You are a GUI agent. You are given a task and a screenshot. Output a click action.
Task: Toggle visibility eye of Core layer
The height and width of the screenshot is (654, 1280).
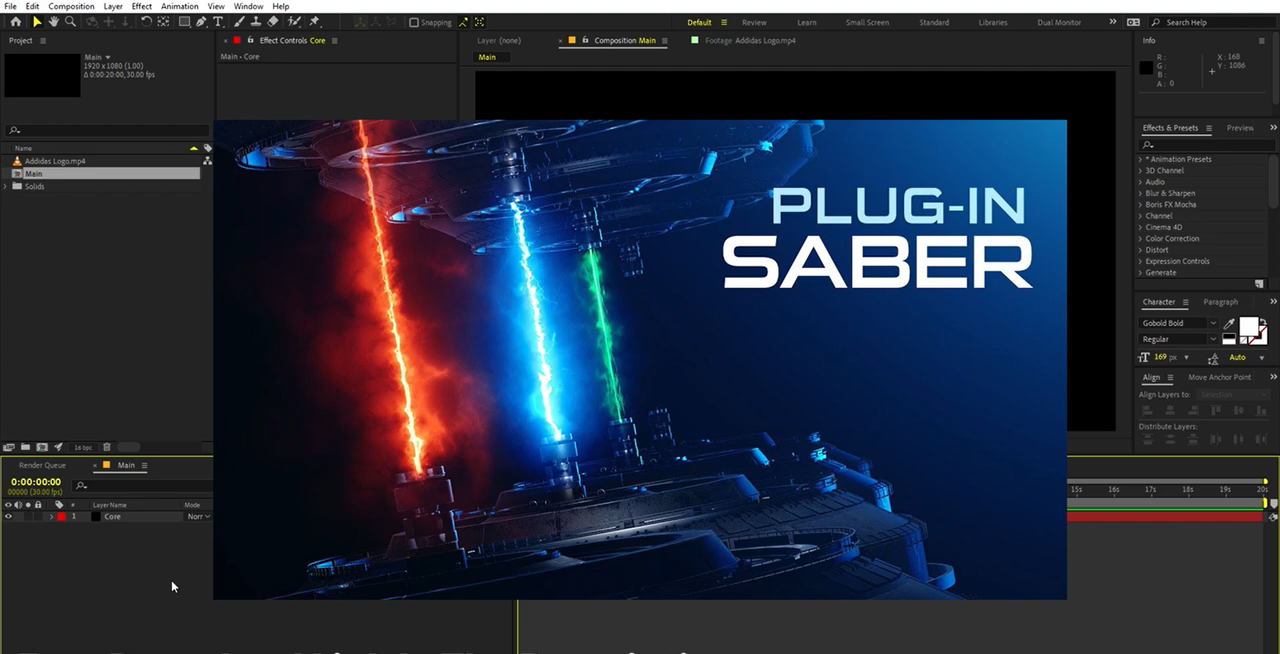pos(9,517)
